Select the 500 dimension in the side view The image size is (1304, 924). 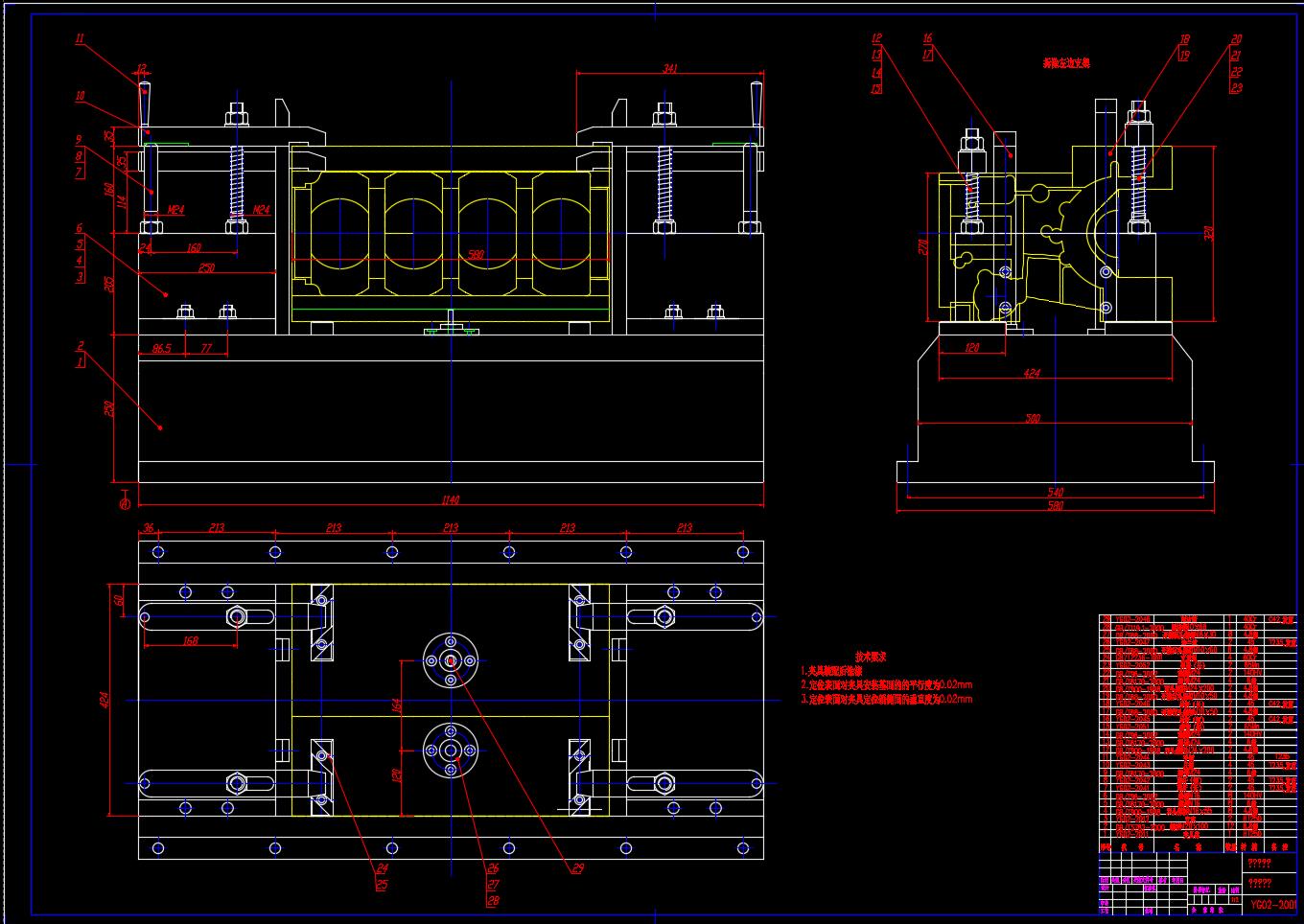point(1033,419)
